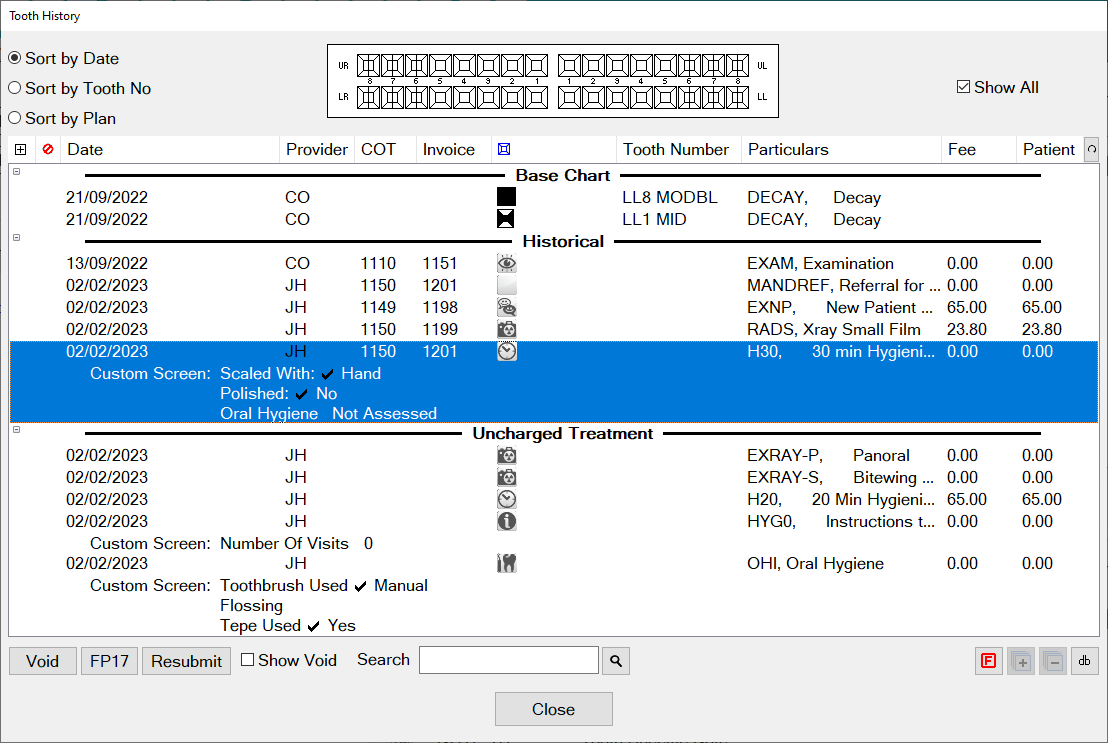Click tooth surface icon on LL1 MID row
1108x743 pixels.
coord(505,219)
